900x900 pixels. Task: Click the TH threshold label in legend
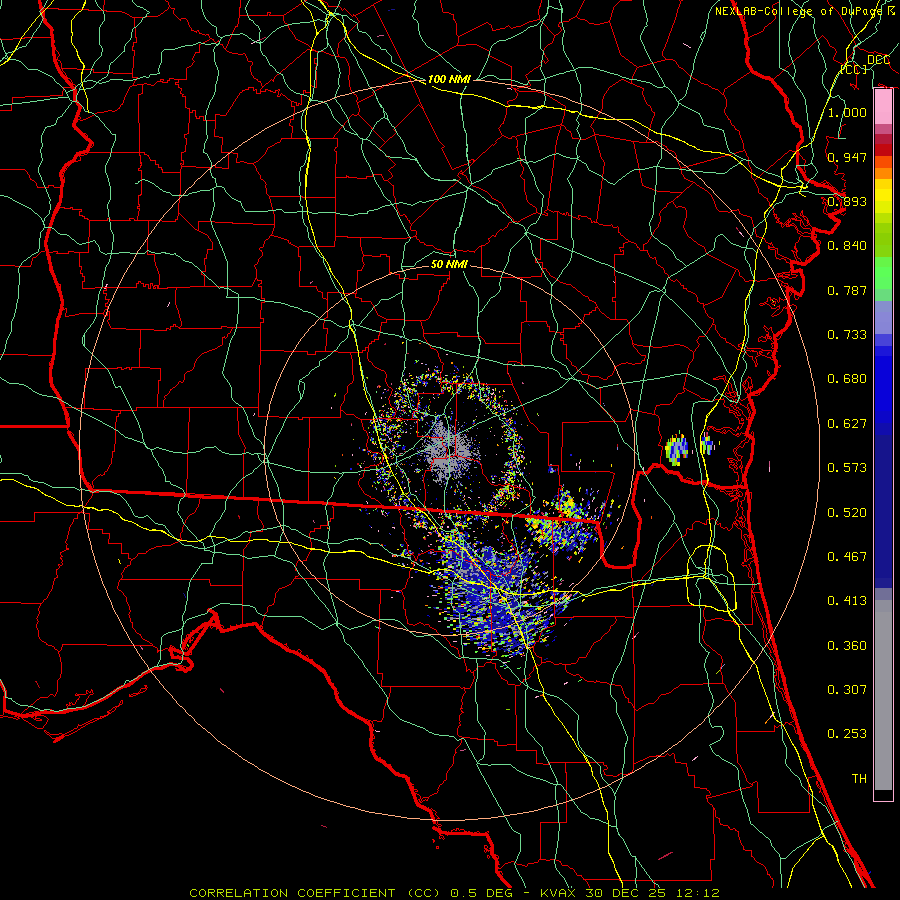(859, 779)
